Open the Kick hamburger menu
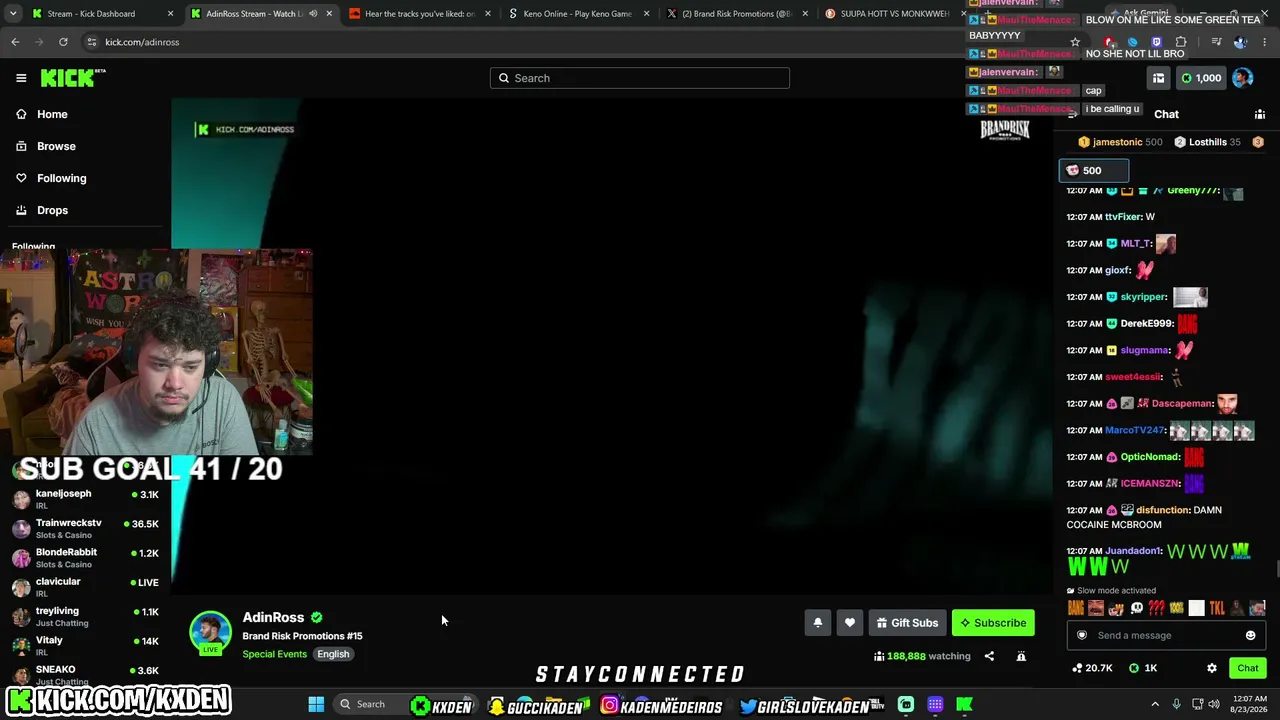This screenshot has width=1280, height=720. coord(21,78)
